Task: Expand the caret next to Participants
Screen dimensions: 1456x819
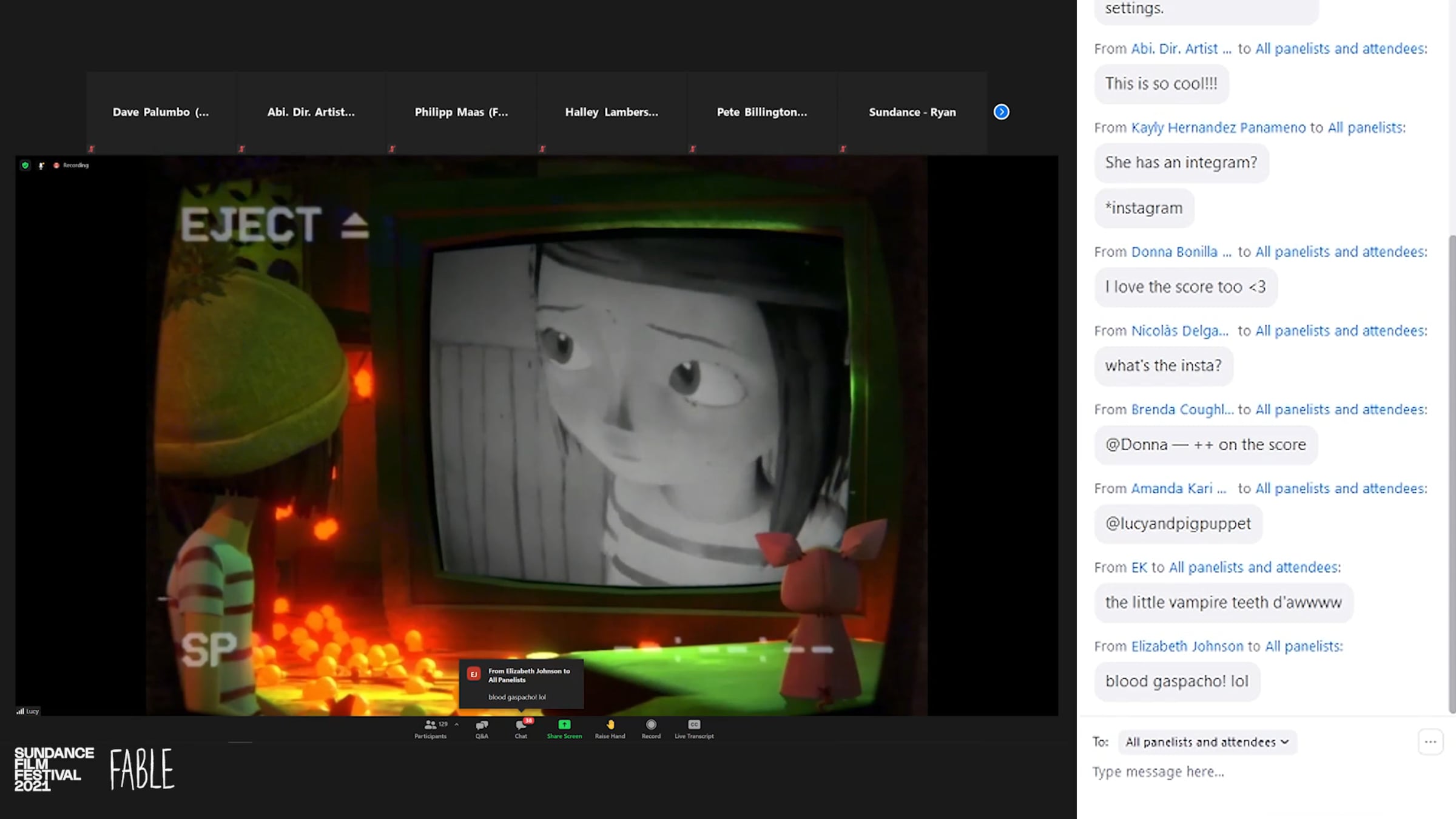Action: pos(456,724)
